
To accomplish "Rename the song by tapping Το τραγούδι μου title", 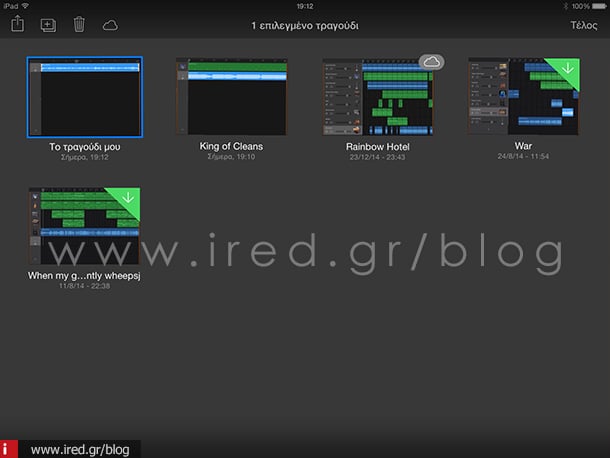I will (84, 146).
